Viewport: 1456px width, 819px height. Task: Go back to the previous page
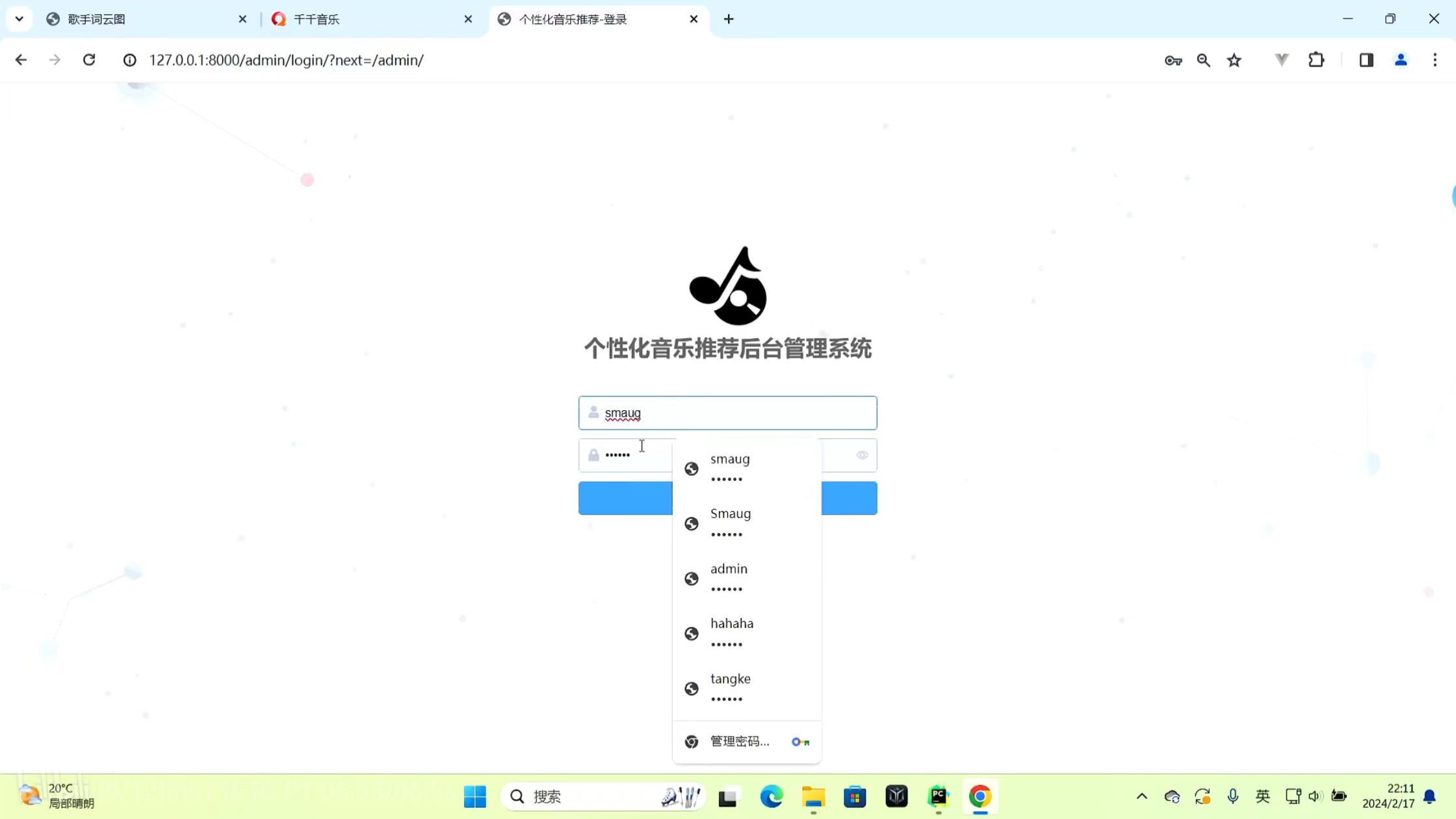21,60
